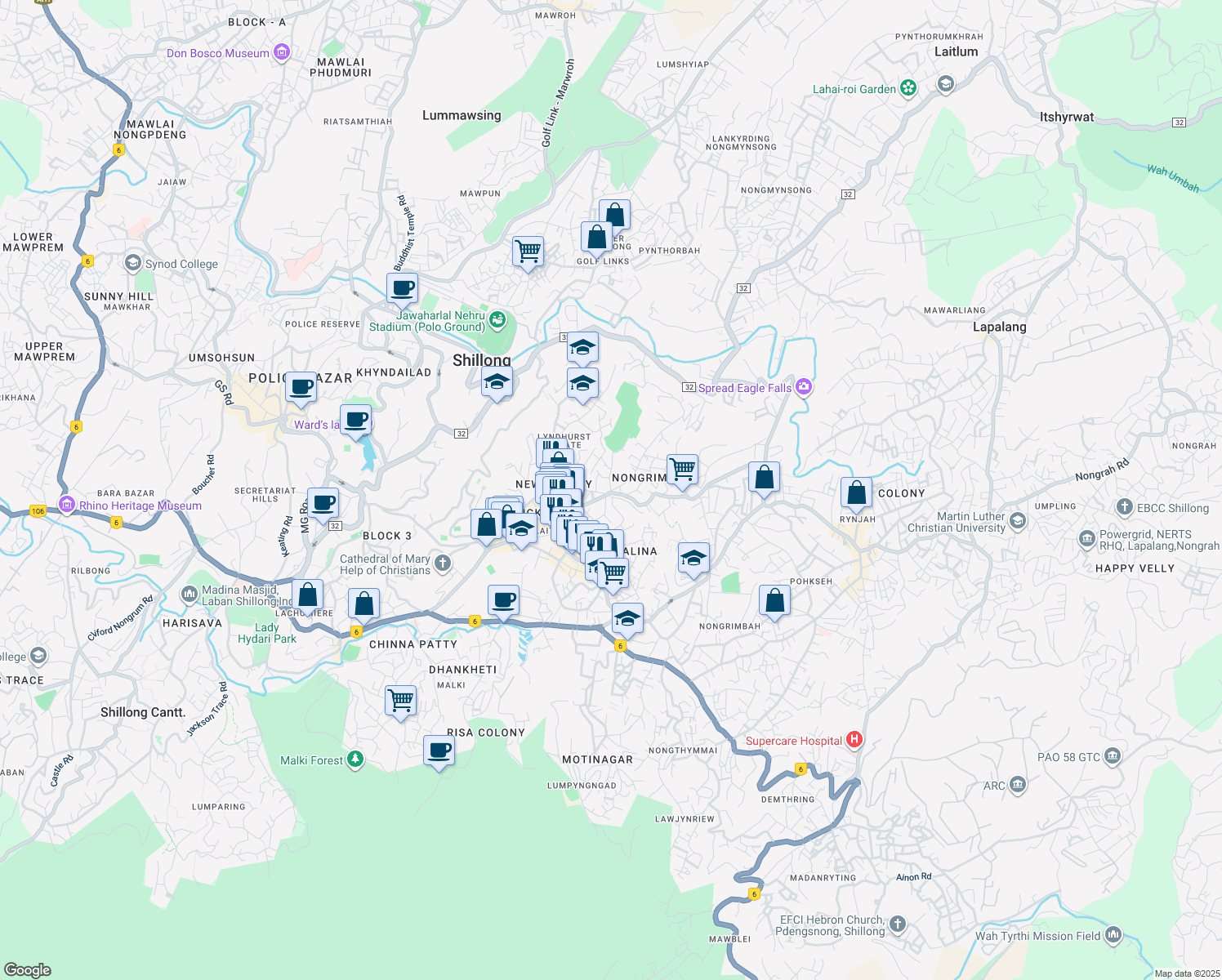Screen dimensions: 1222x980
Task: Select shopping cart marker at Nongrim
Action: (x=682, y=470)
